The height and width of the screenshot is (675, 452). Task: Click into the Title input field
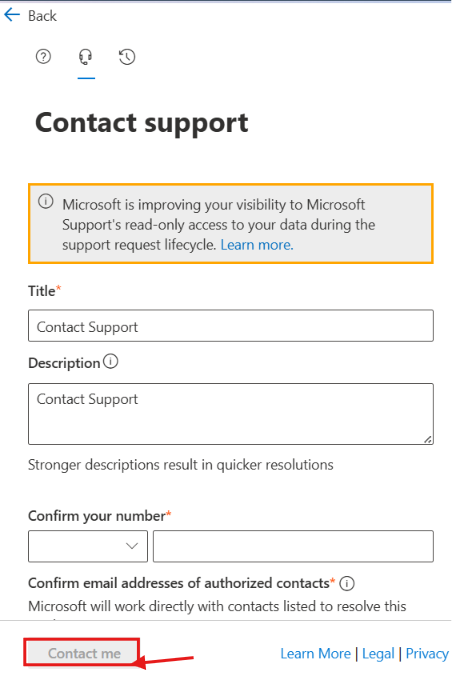[231, 325]
